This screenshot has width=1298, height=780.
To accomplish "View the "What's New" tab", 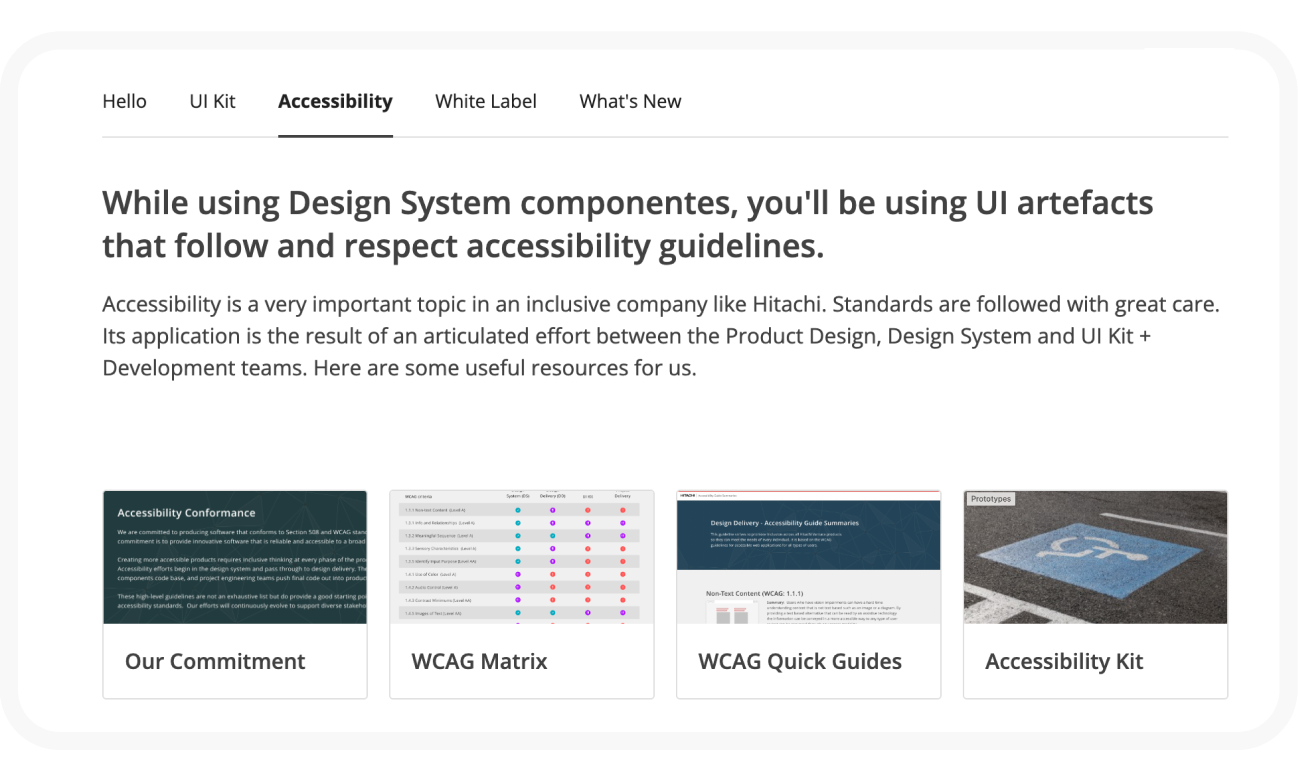I will (630, 101).
